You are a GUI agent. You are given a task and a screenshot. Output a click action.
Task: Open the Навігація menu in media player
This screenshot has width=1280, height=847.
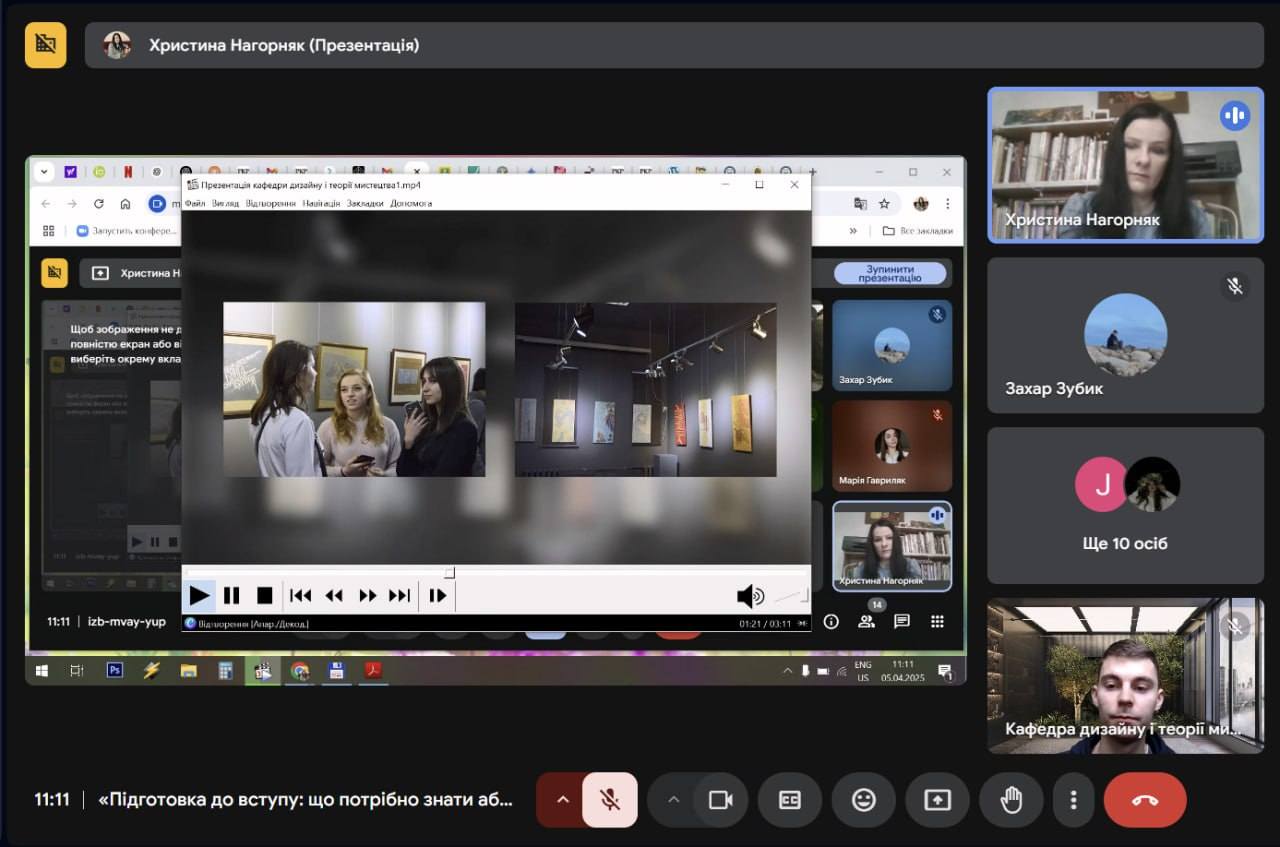point(321,203)
